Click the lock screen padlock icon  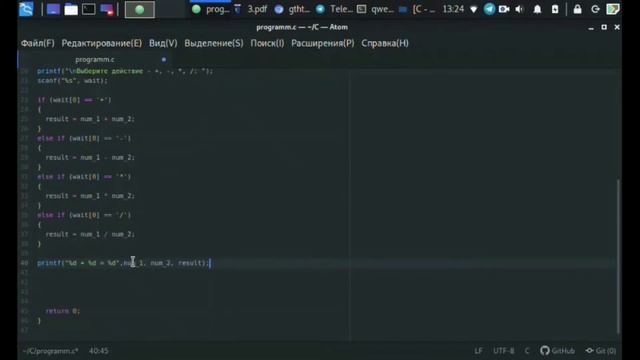[577, 9]
